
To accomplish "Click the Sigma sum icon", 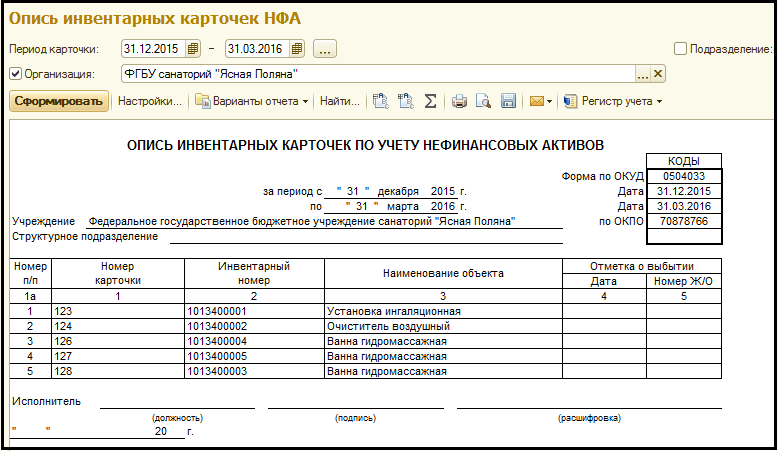I will pos(431,101).
